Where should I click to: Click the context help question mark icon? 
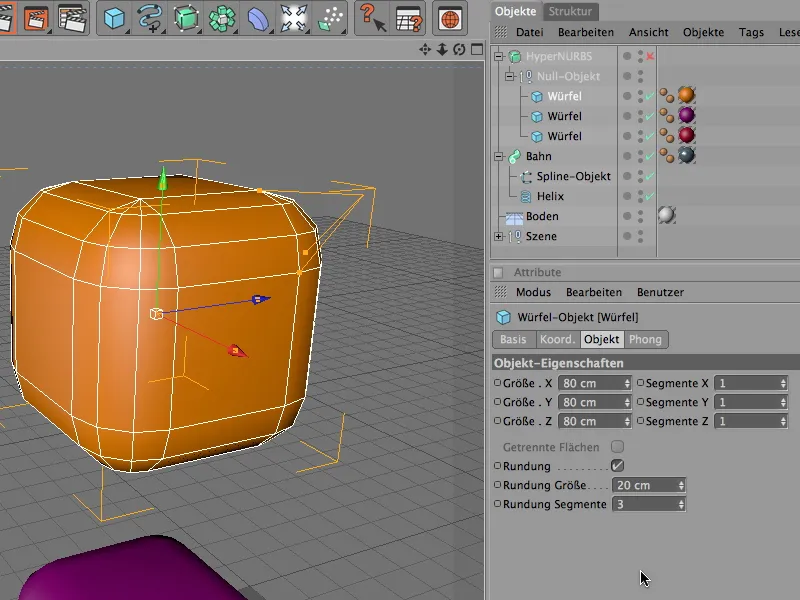click(x=372, y=18)
